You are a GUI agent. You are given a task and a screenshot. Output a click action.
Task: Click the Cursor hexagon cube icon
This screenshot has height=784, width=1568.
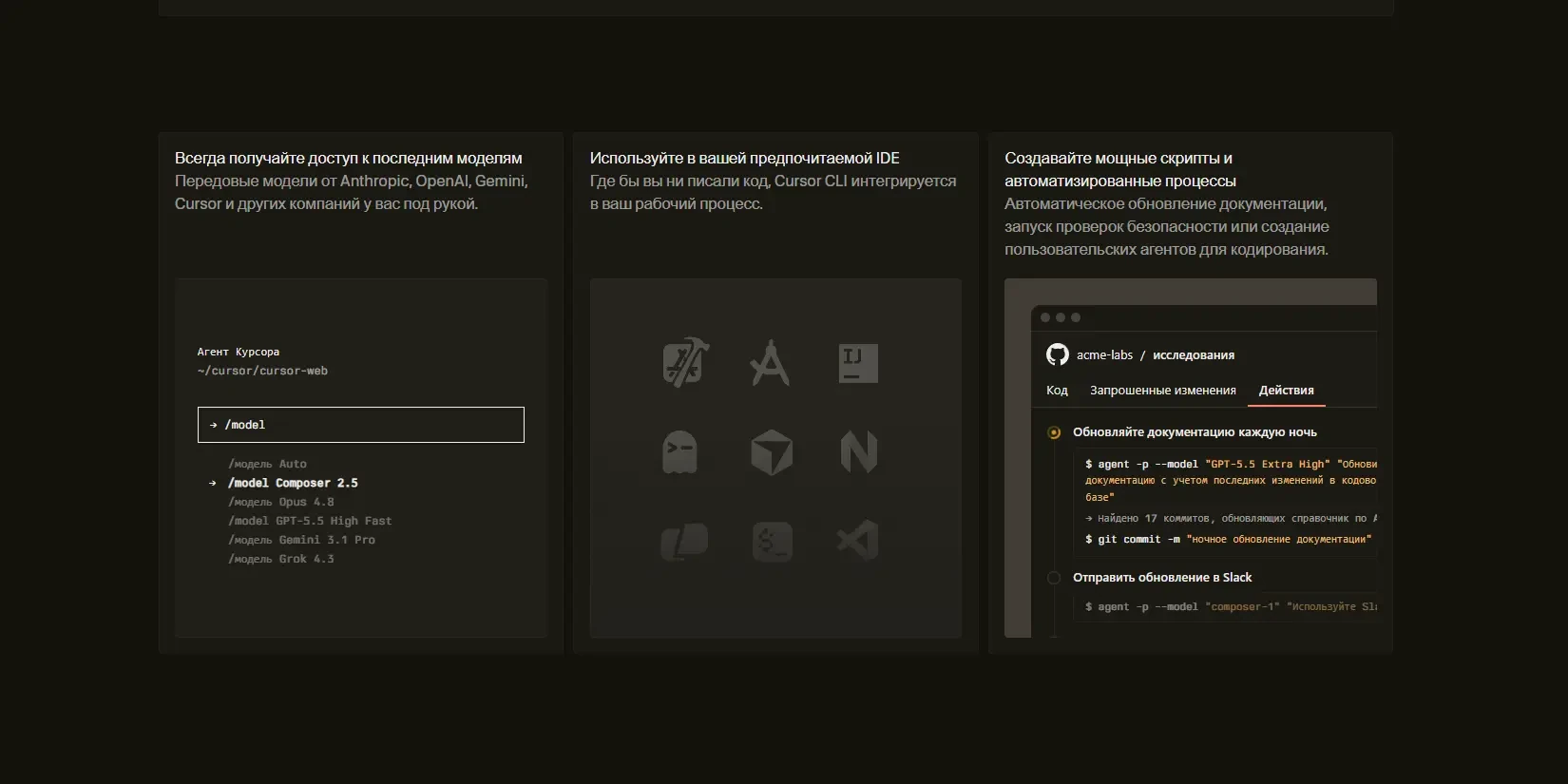771,452
